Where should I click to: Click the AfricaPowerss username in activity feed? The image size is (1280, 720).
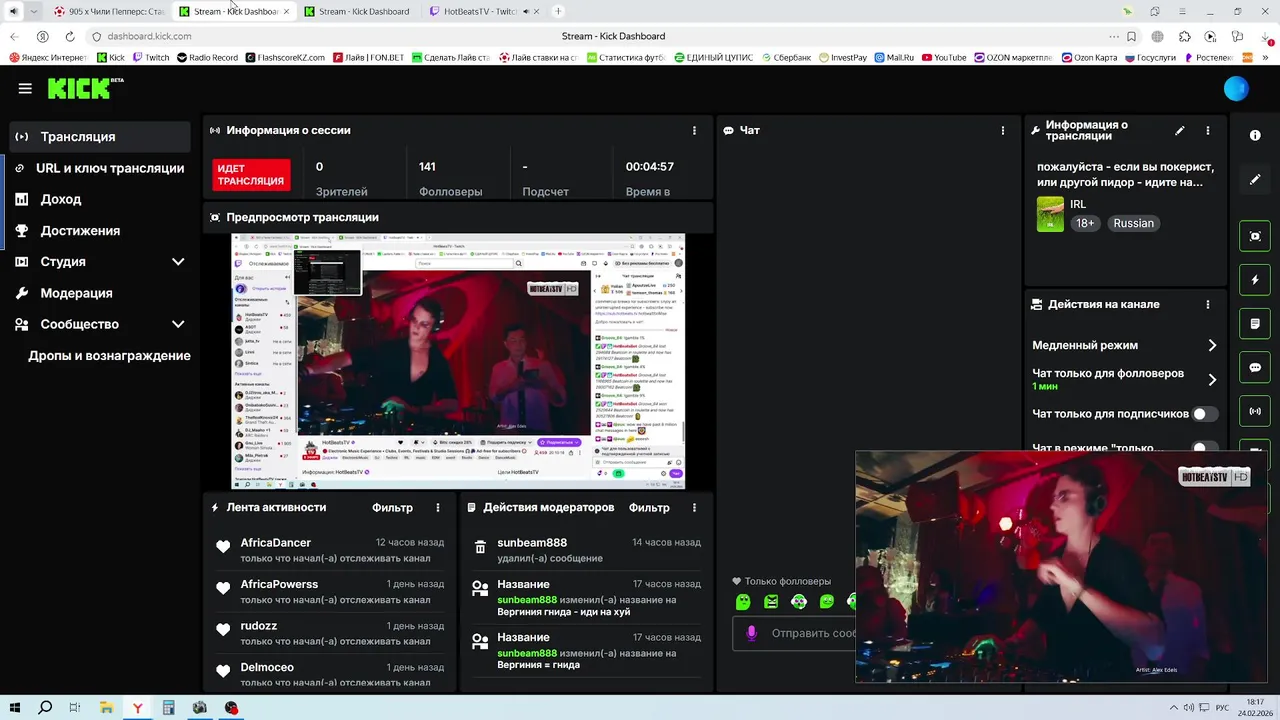coord(279,584)
